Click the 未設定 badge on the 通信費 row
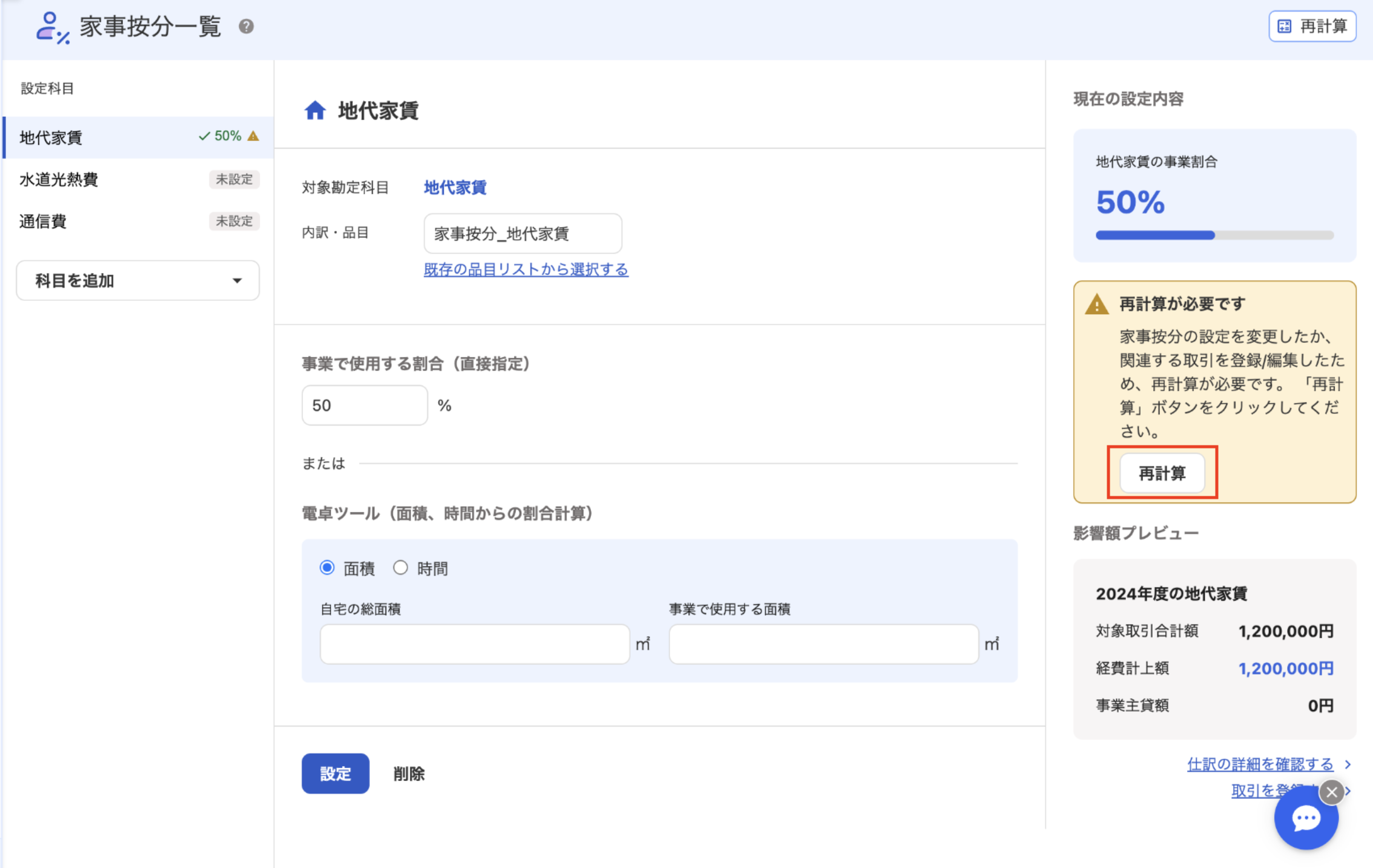 tap(234, 221)
